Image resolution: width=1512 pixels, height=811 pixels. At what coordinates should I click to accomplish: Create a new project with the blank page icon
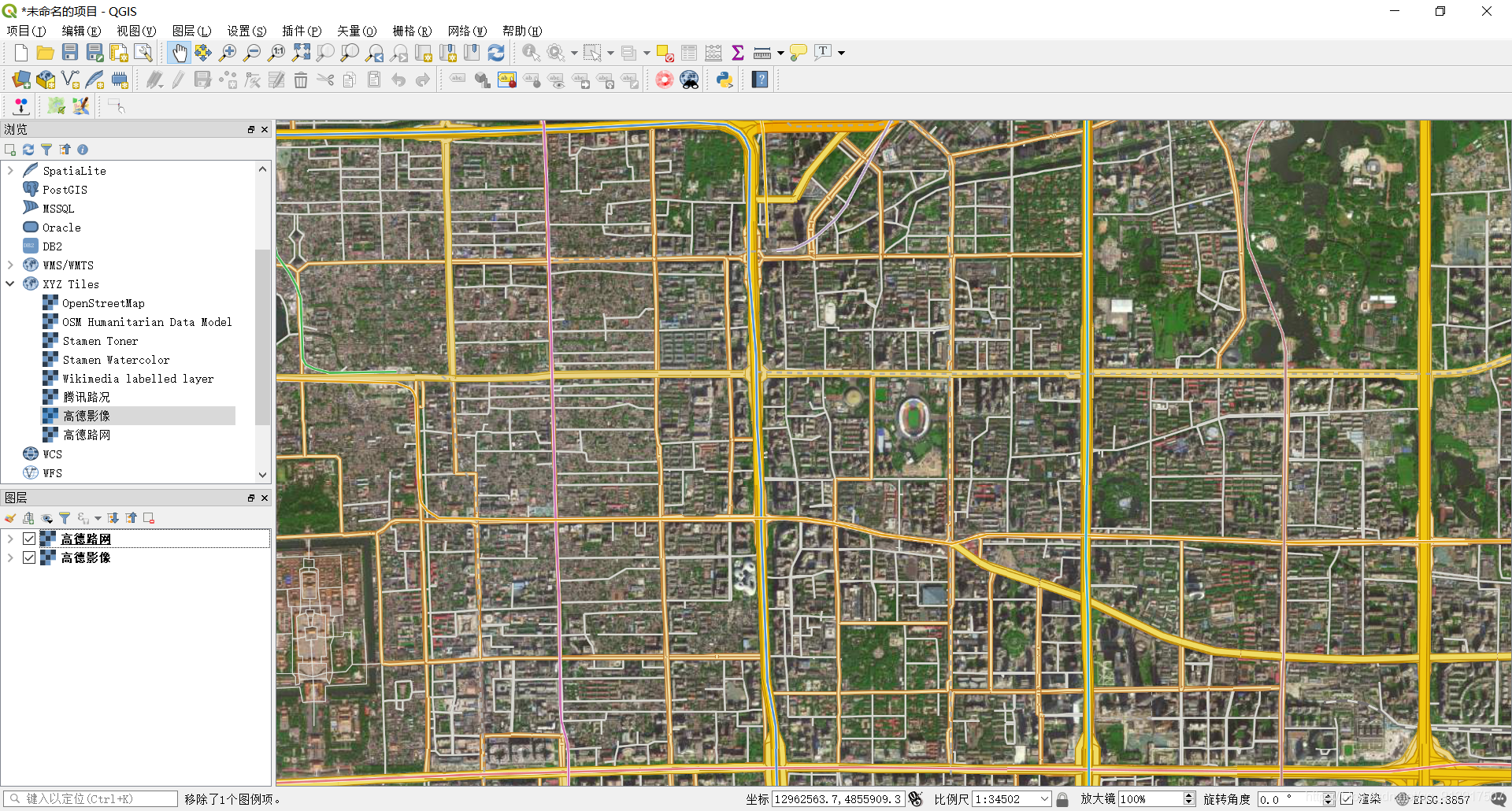click(21, 53)
